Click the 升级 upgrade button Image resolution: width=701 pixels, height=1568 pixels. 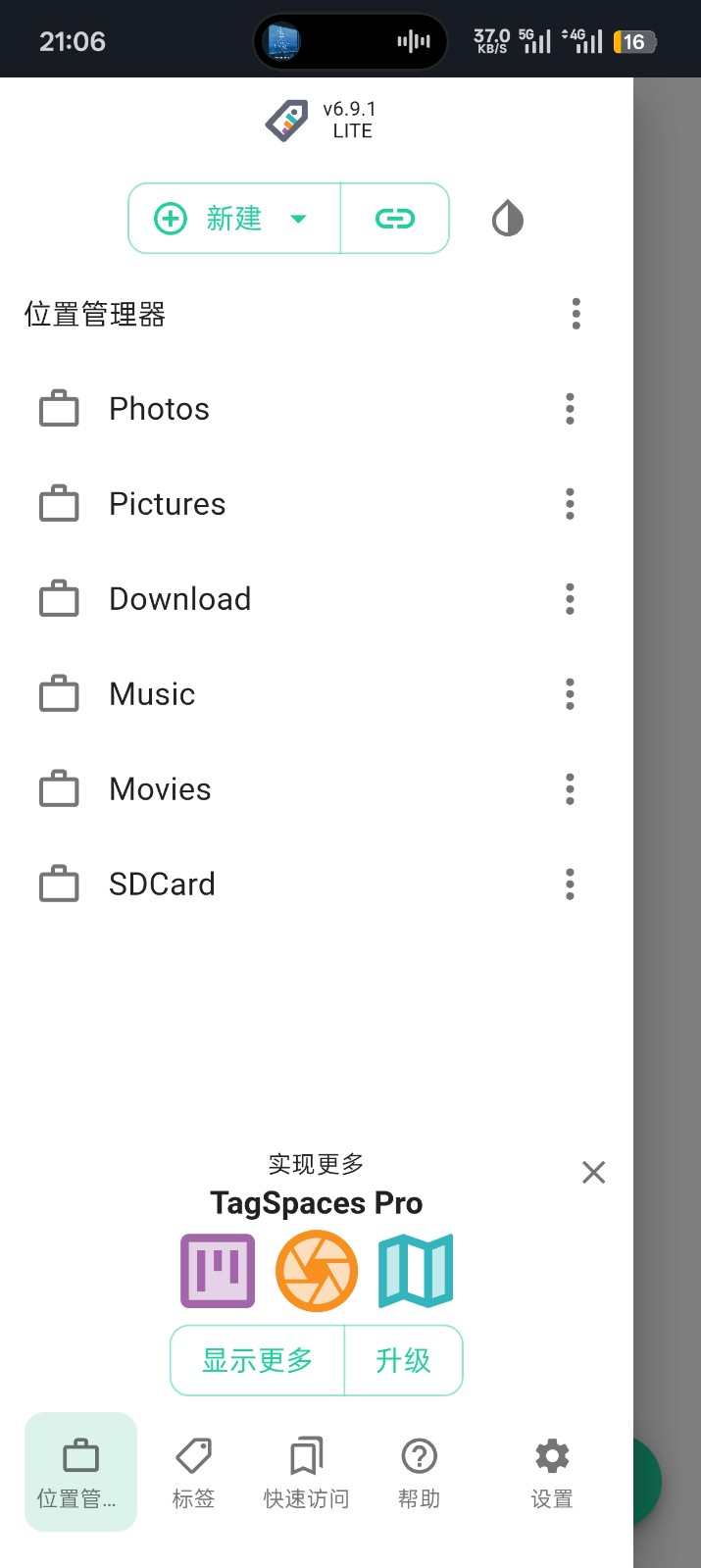403,1360
